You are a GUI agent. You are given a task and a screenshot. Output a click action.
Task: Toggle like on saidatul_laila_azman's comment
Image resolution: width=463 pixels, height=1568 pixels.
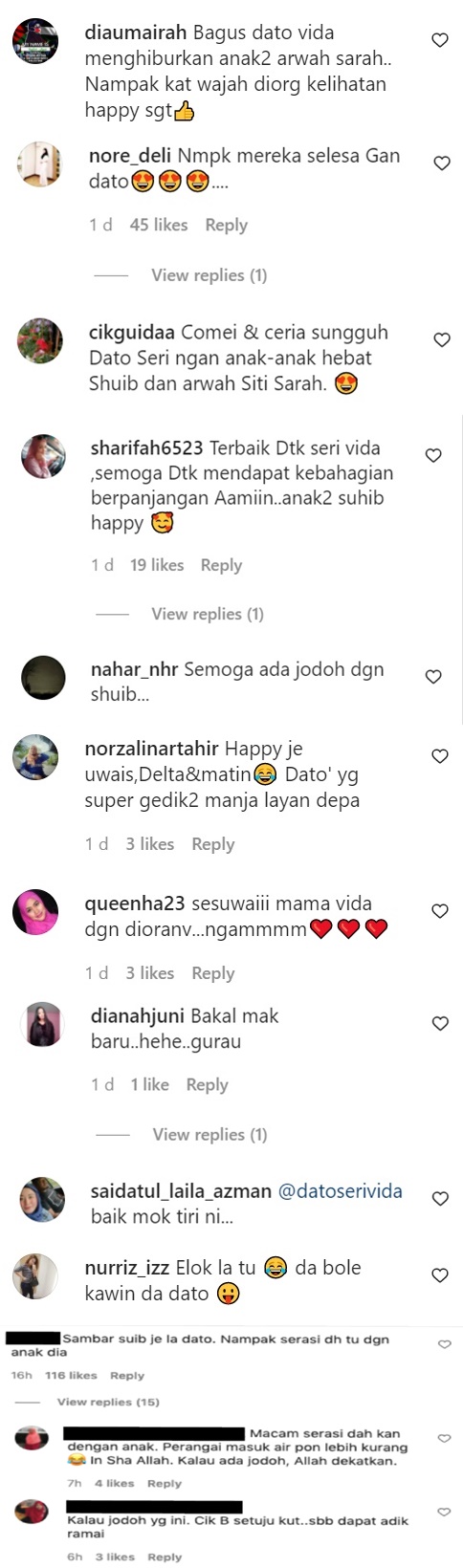(440, 1199)
